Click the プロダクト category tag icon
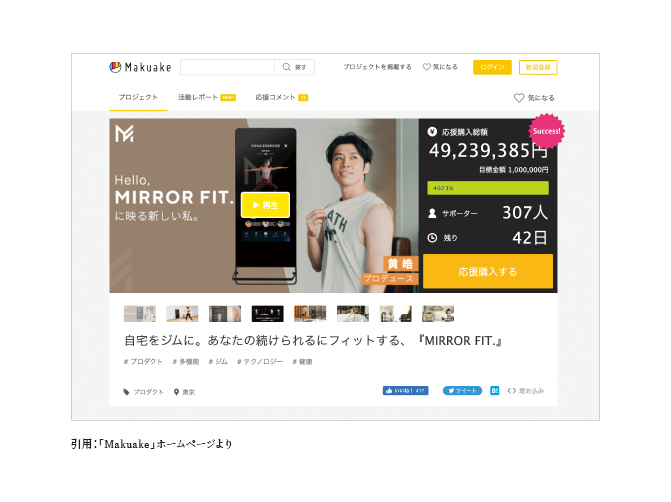Image resolution: width=671 pixels, height=502 pixels. pyautogui.click(x=126, y=392)
